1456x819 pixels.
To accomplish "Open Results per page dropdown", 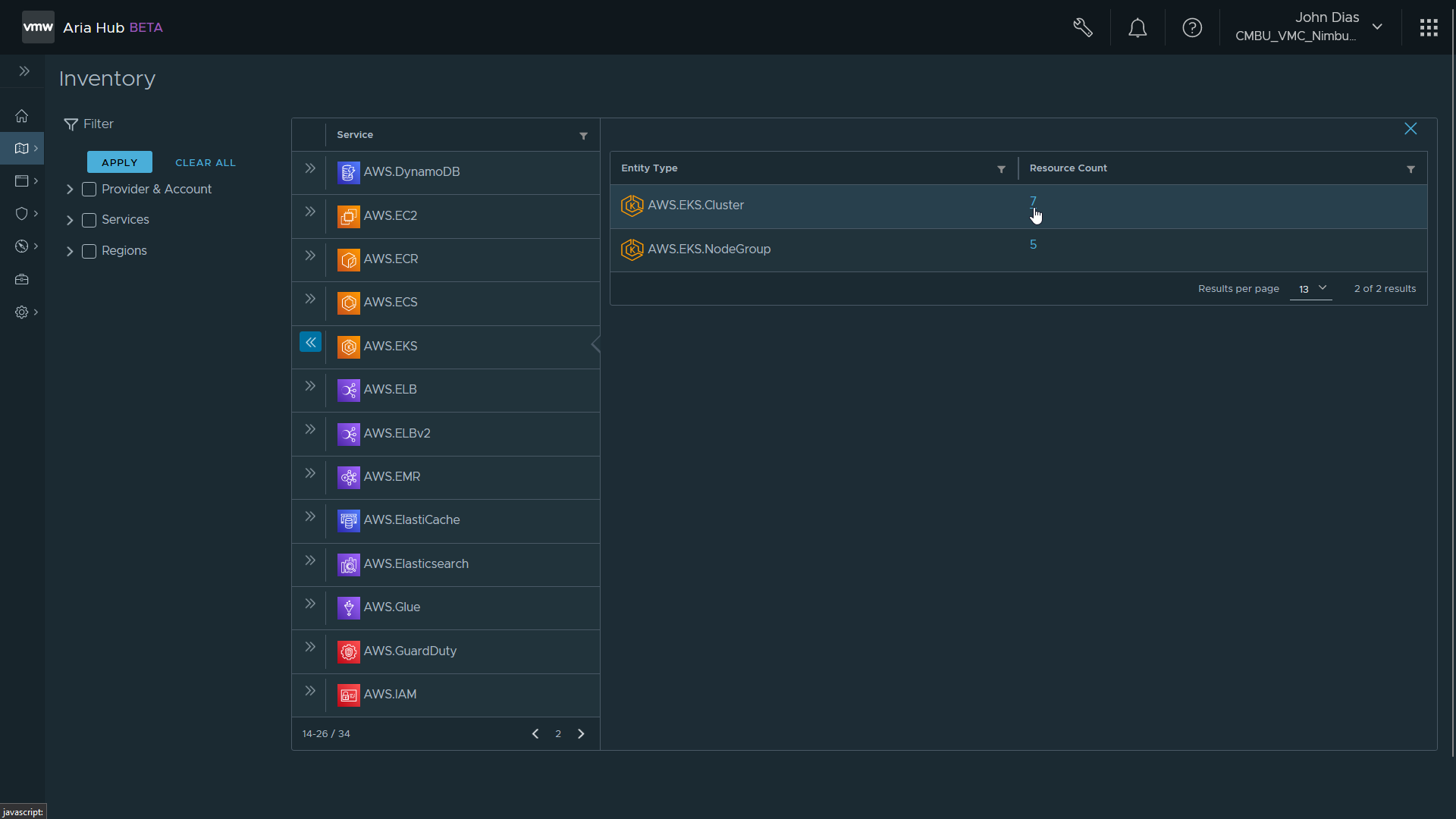I will click(1311, 289).
